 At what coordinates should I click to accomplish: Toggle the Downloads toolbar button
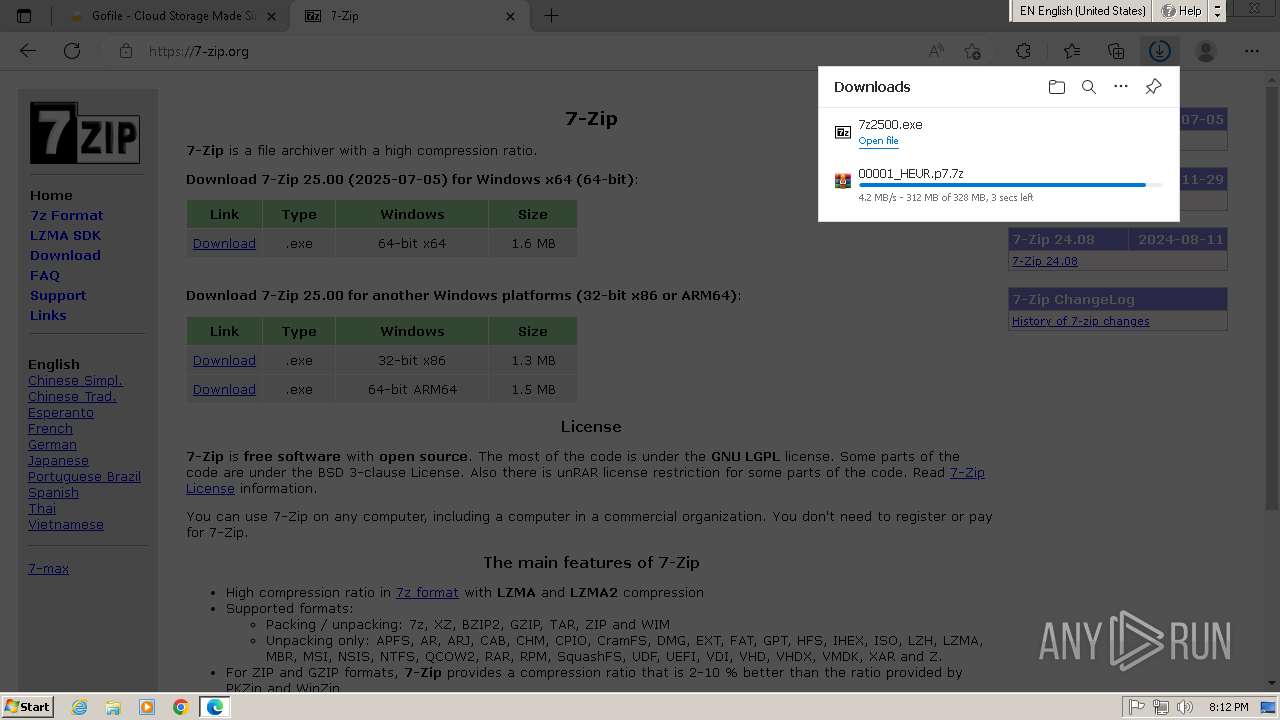(1160, 51)
